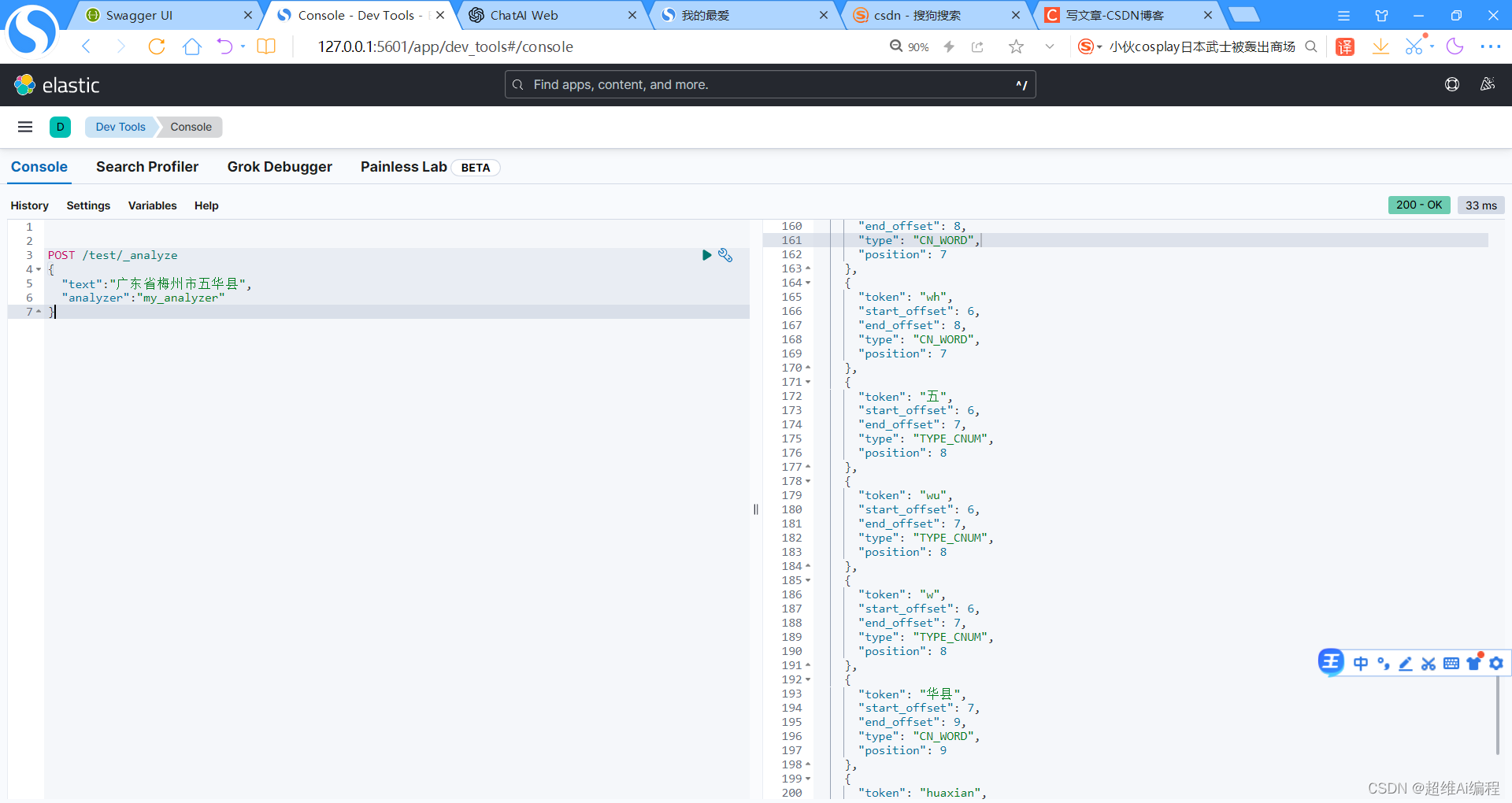Viewport: 1512px width, 803px height.
Task: Switch to the ChatAI Web browser tab
Action: point(550,15)
